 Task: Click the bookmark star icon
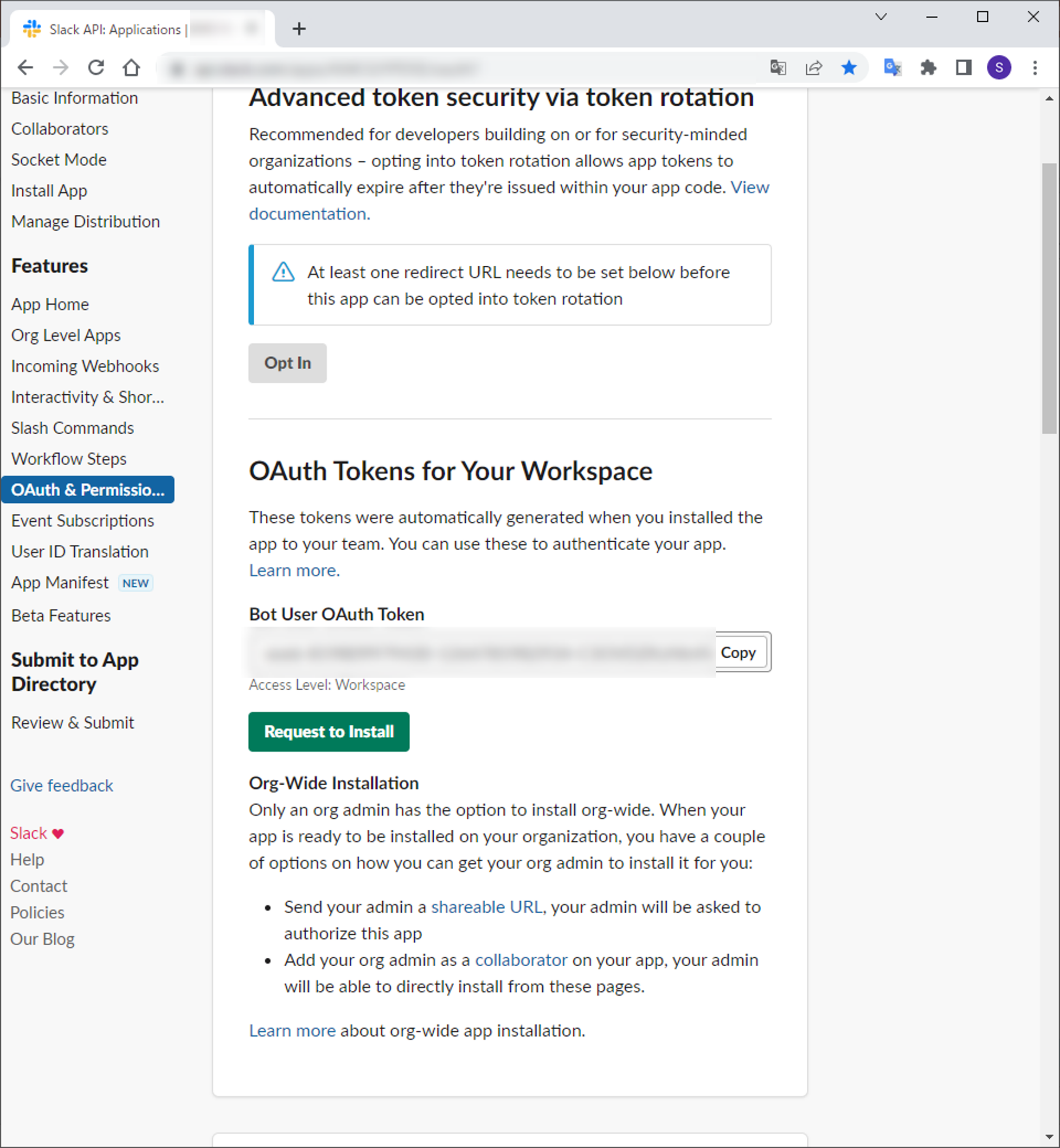point(848,68)
